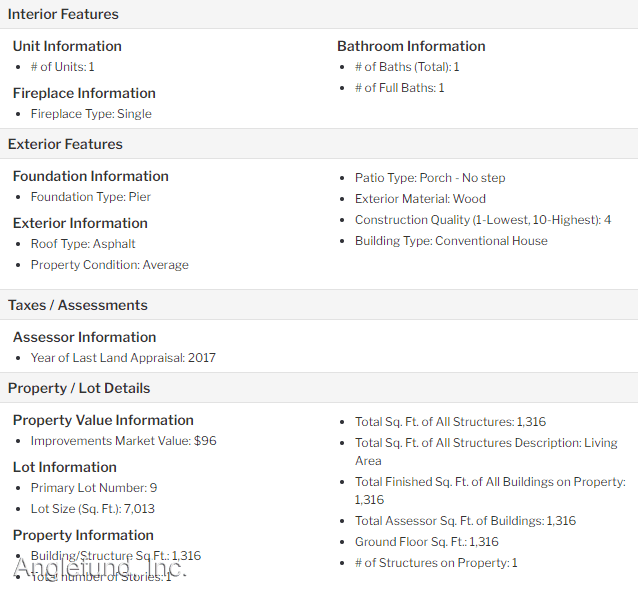
Task: Collapse the Taxes / Assessments section header
Action: [x=319, y=305]
